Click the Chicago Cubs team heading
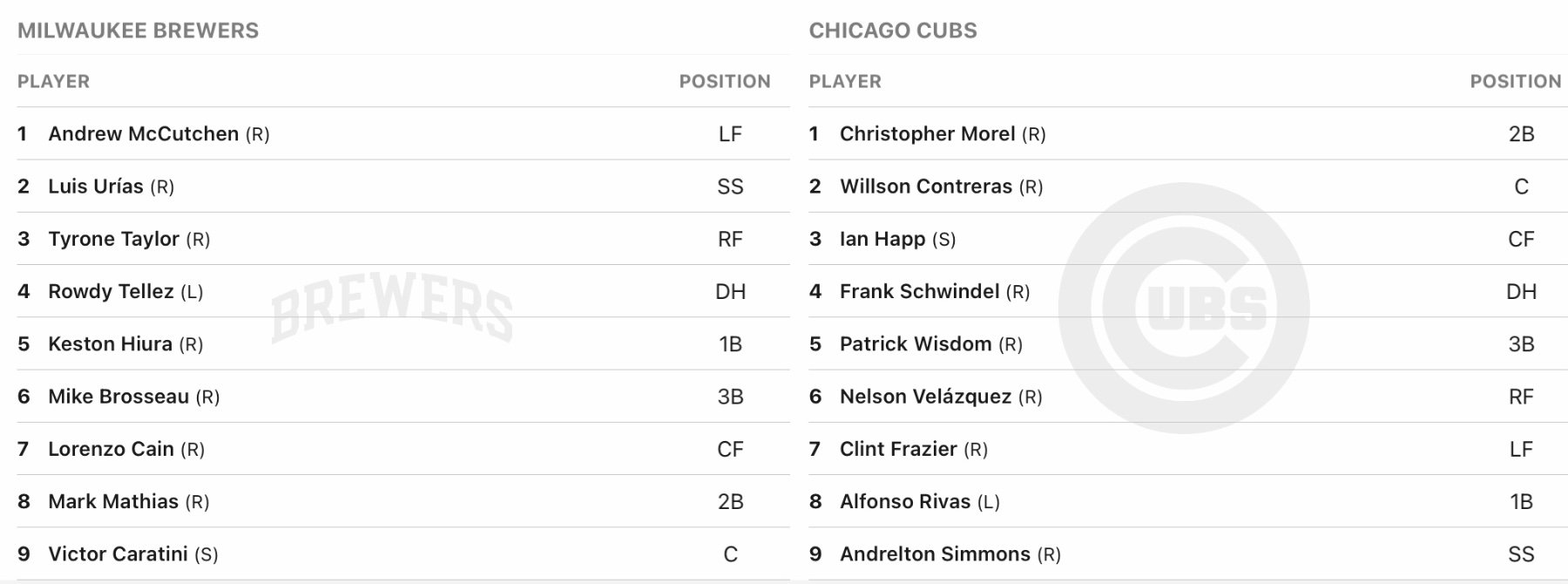This screenshot has width=1568, height=584. 893,31
